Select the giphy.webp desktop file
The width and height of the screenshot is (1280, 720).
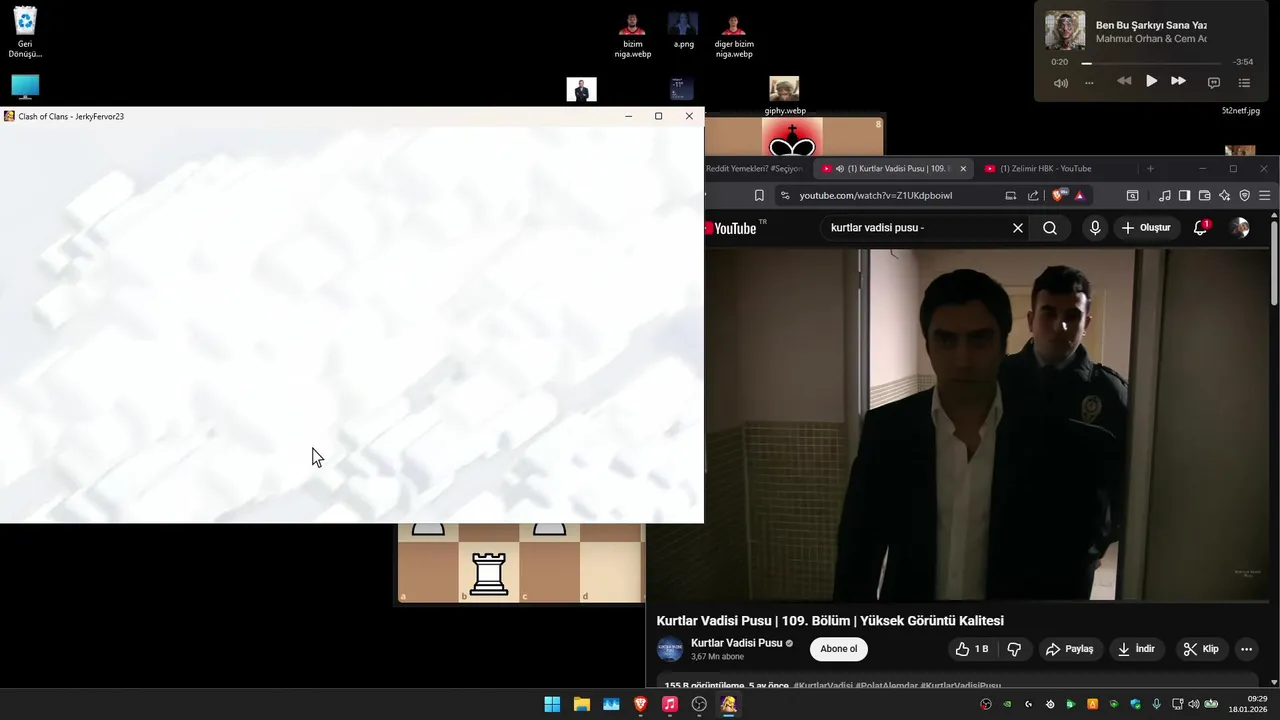(x=785, y=96)
